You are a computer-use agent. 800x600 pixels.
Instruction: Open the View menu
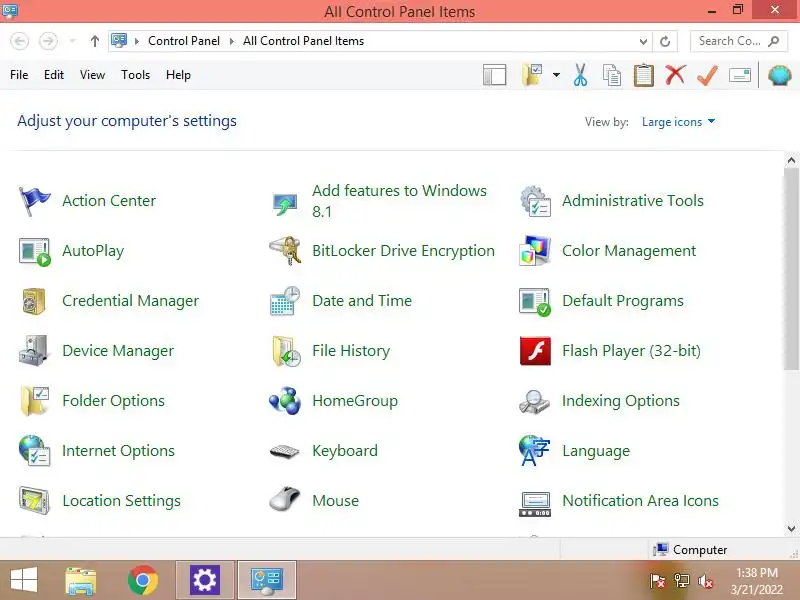(92, 75)
